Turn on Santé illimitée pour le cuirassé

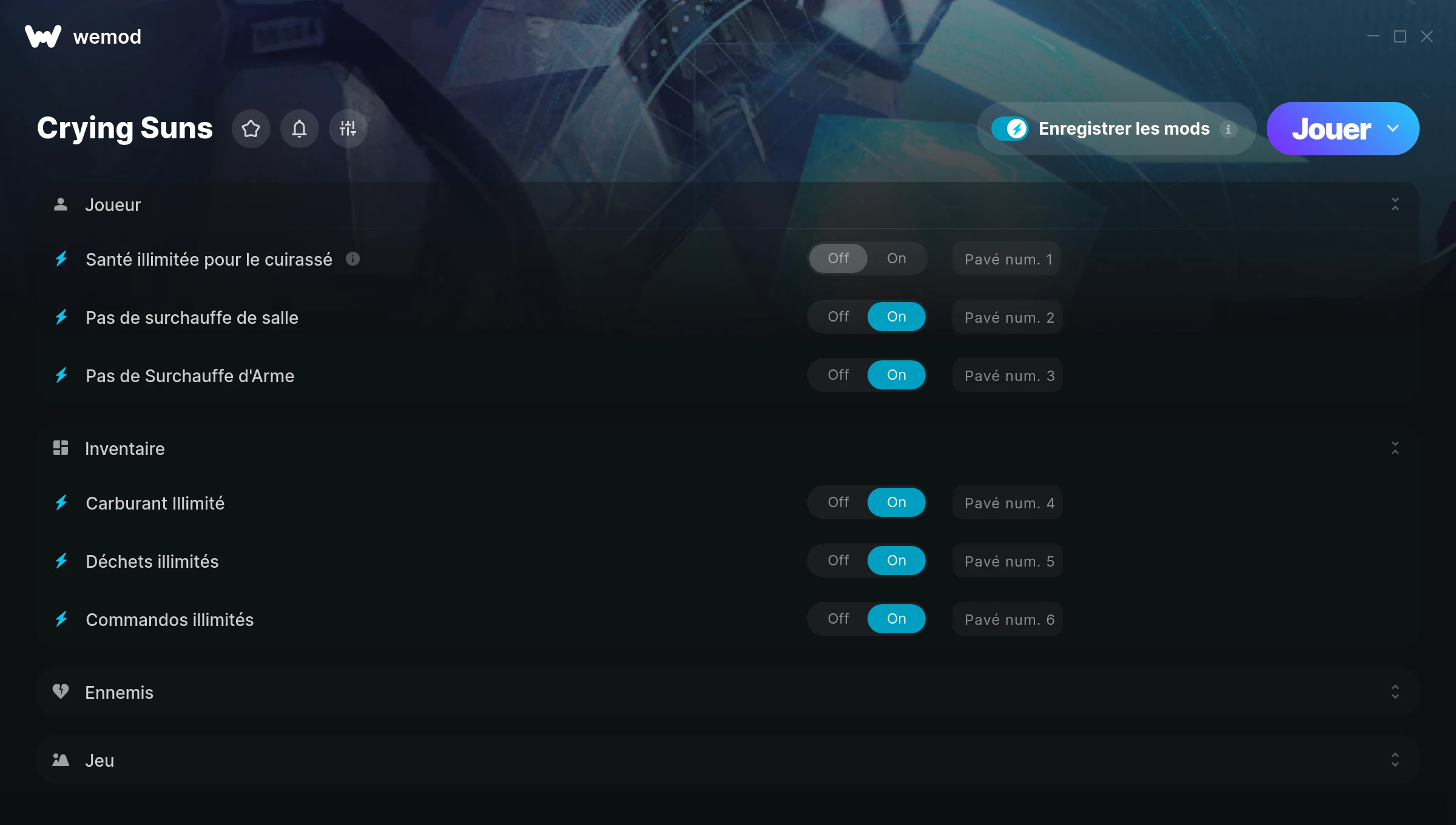896,258
